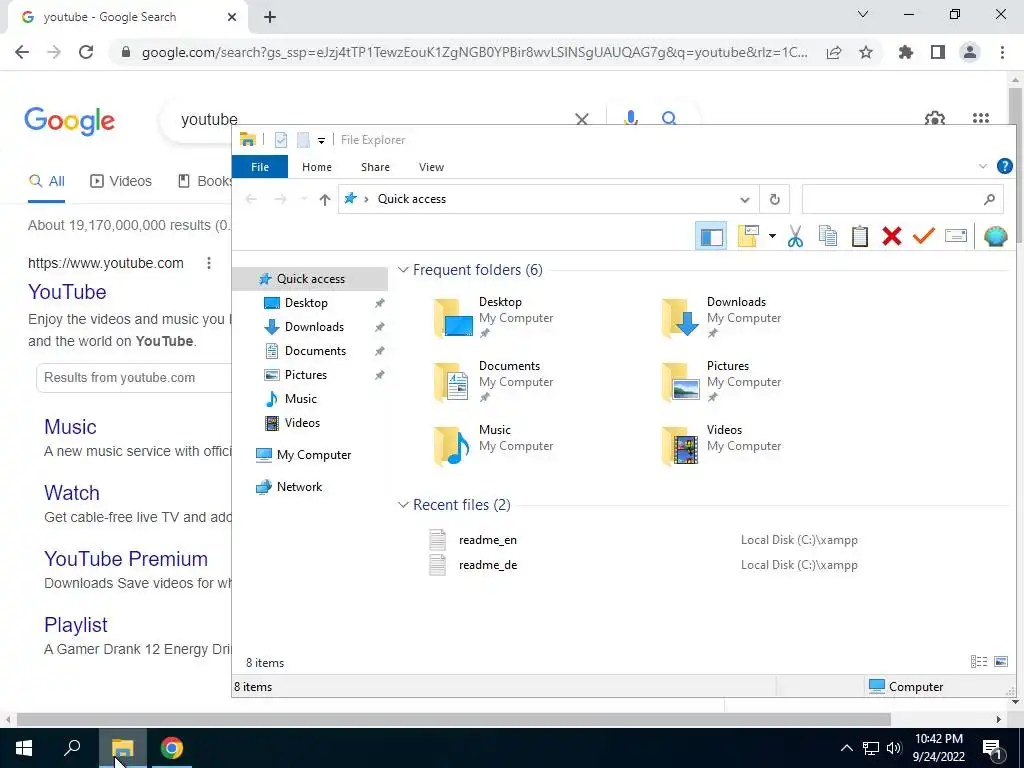Click the red X Delete icon

coord(891,236)
